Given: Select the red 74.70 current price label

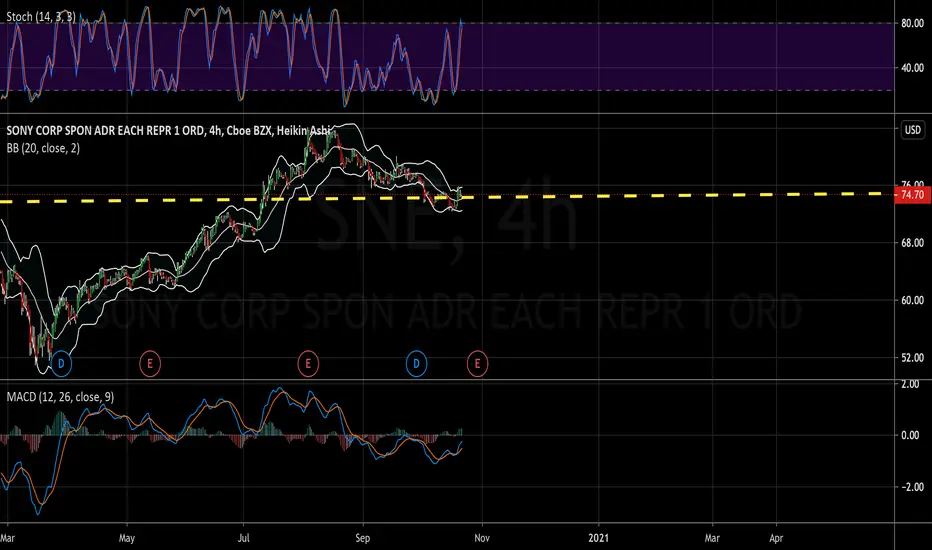Looking at the screenshot, I should [x=912, y=195].
